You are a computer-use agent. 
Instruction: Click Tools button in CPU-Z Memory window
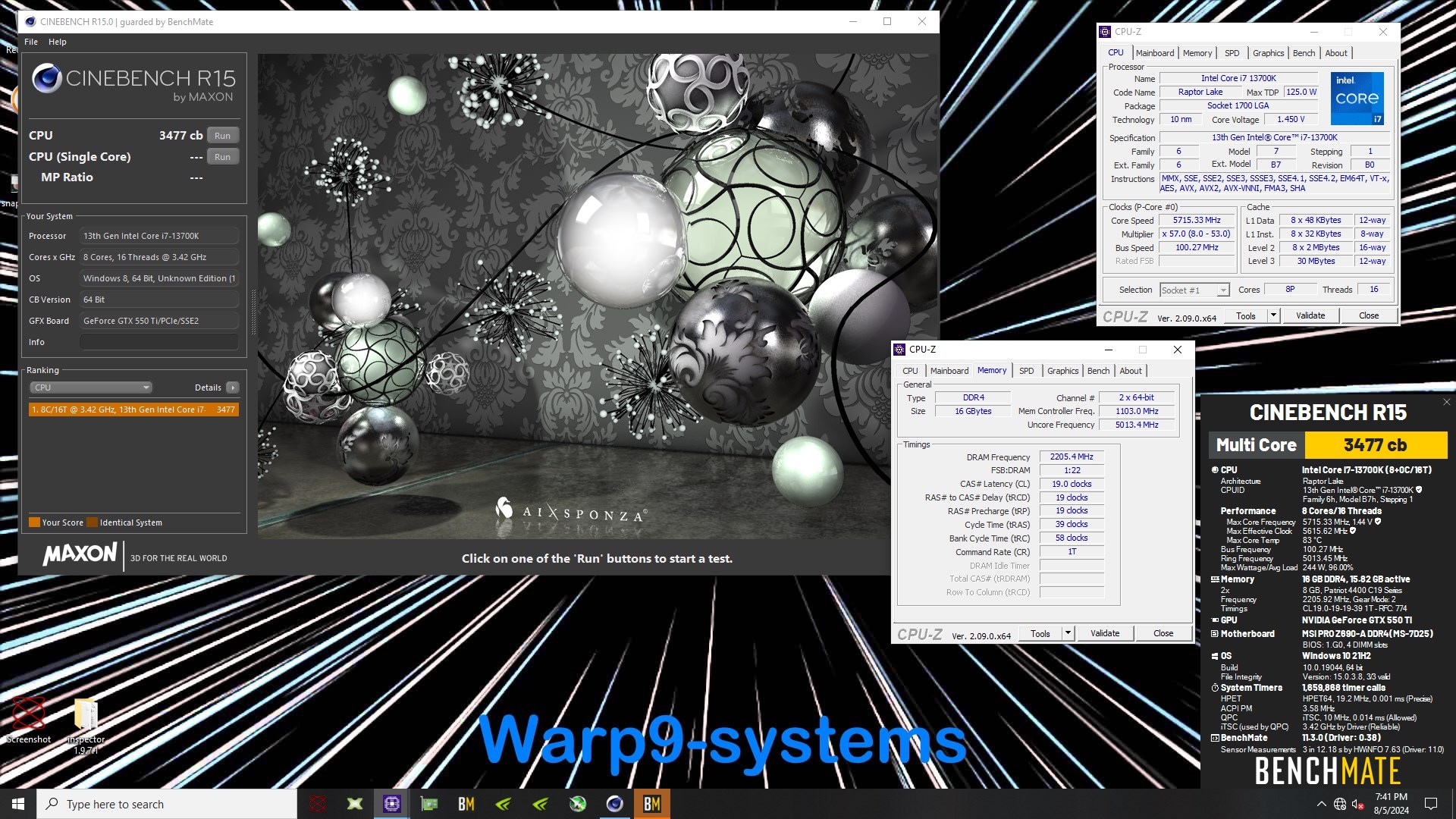click(1040, 633)
